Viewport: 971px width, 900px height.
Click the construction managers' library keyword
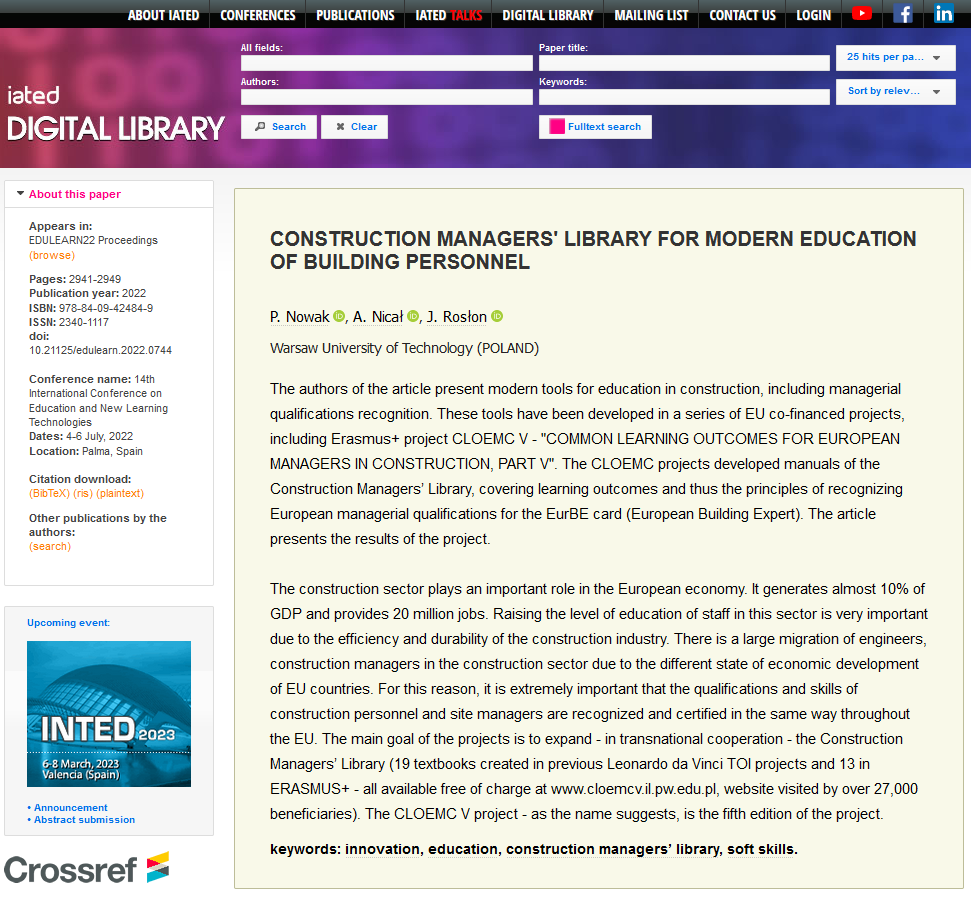coord(613,849)
